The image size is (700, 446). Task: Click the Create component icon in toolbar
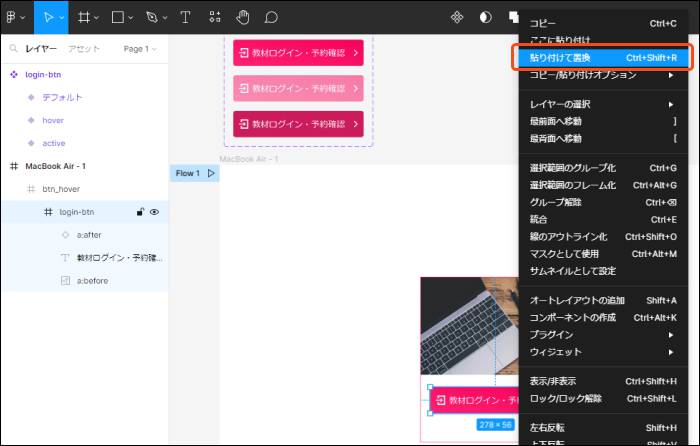457,17
